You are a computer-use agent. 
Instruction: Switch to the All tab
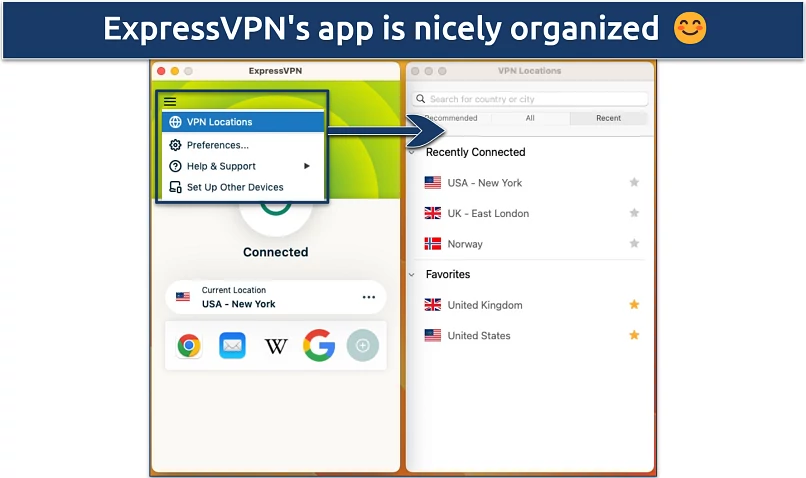tap(530, 118)
